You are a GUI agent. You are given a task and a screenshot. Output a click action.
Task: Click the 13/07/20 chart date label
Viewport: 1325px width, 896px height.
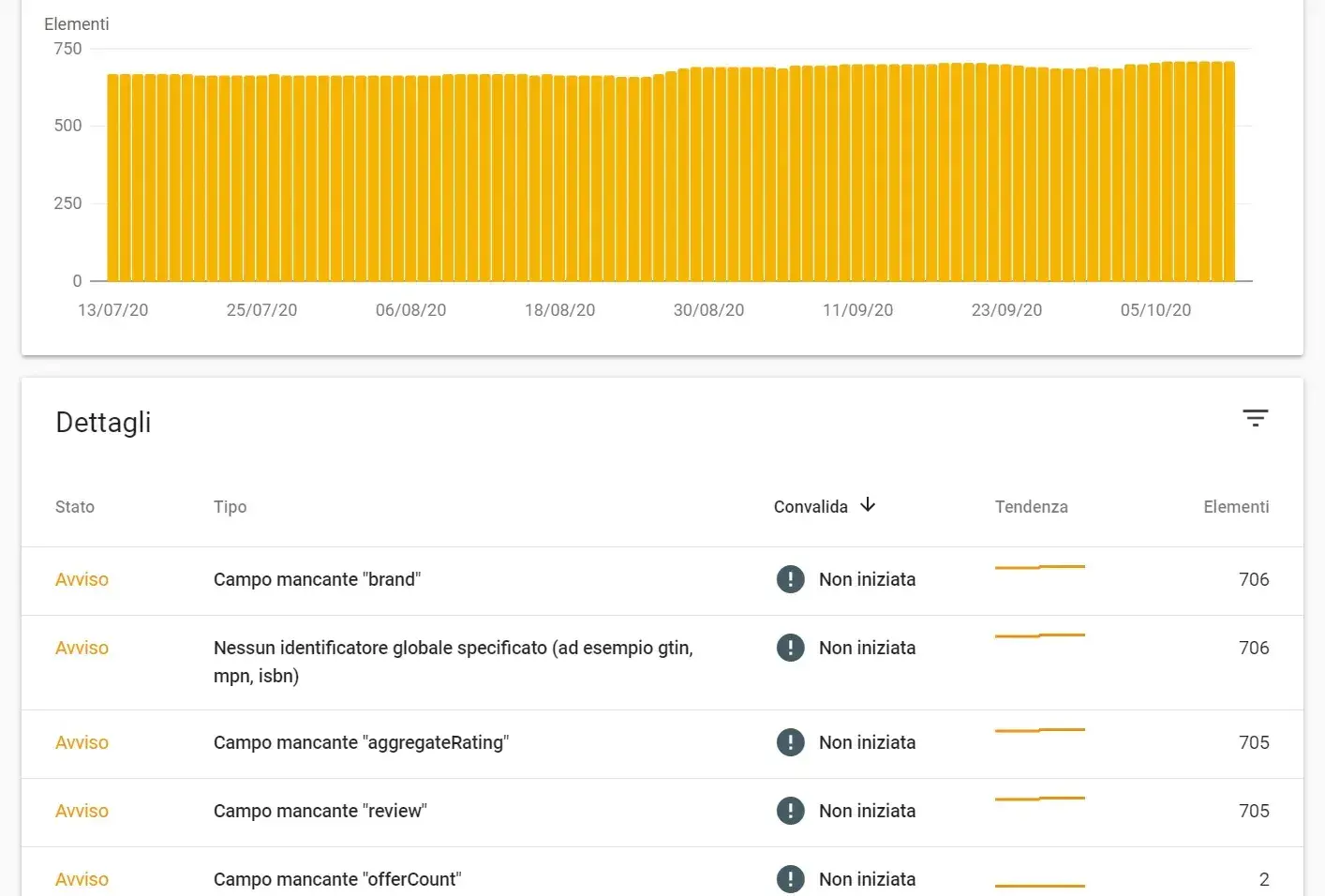[x=112, y=310]
